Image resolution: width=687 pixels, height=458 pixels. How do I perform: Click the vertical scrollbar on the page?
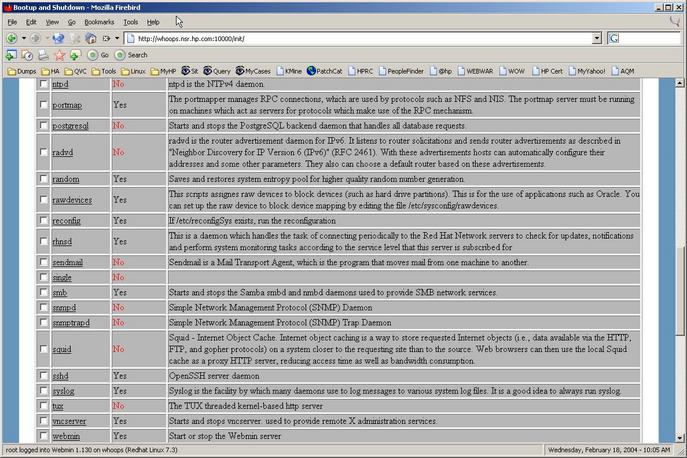tap(677, 250)
